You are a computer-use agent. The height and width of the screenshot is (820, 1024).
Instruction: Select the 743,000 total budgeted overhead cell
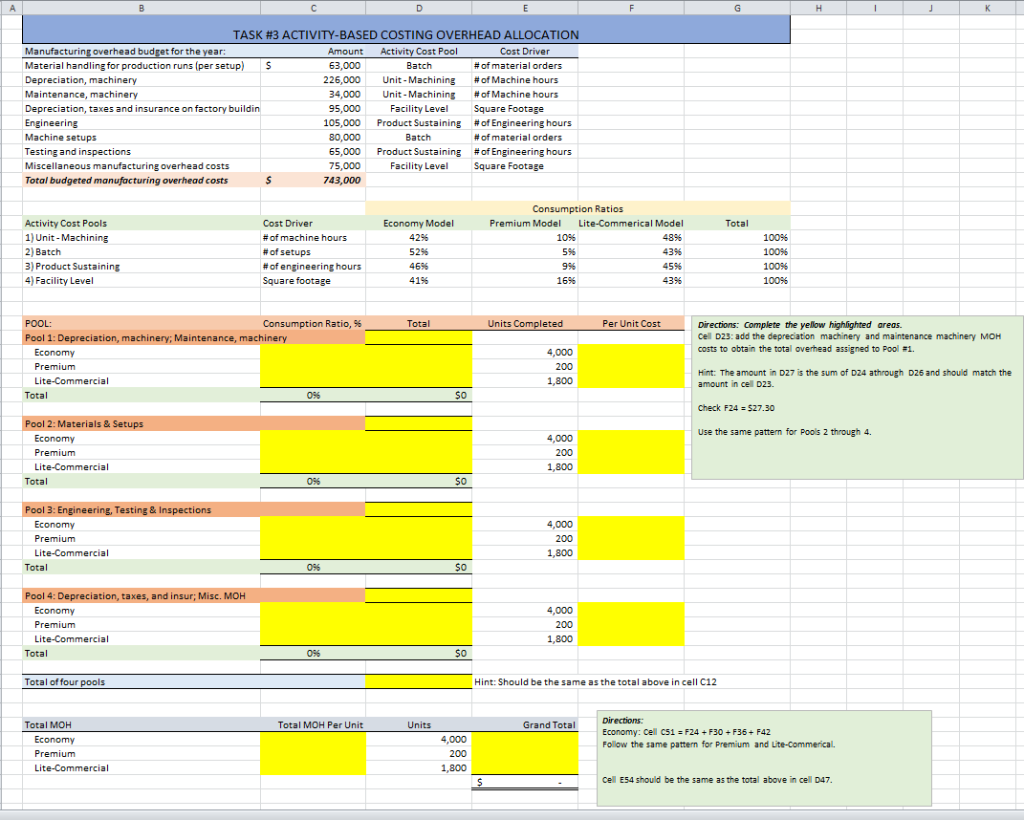pos(313,180)
